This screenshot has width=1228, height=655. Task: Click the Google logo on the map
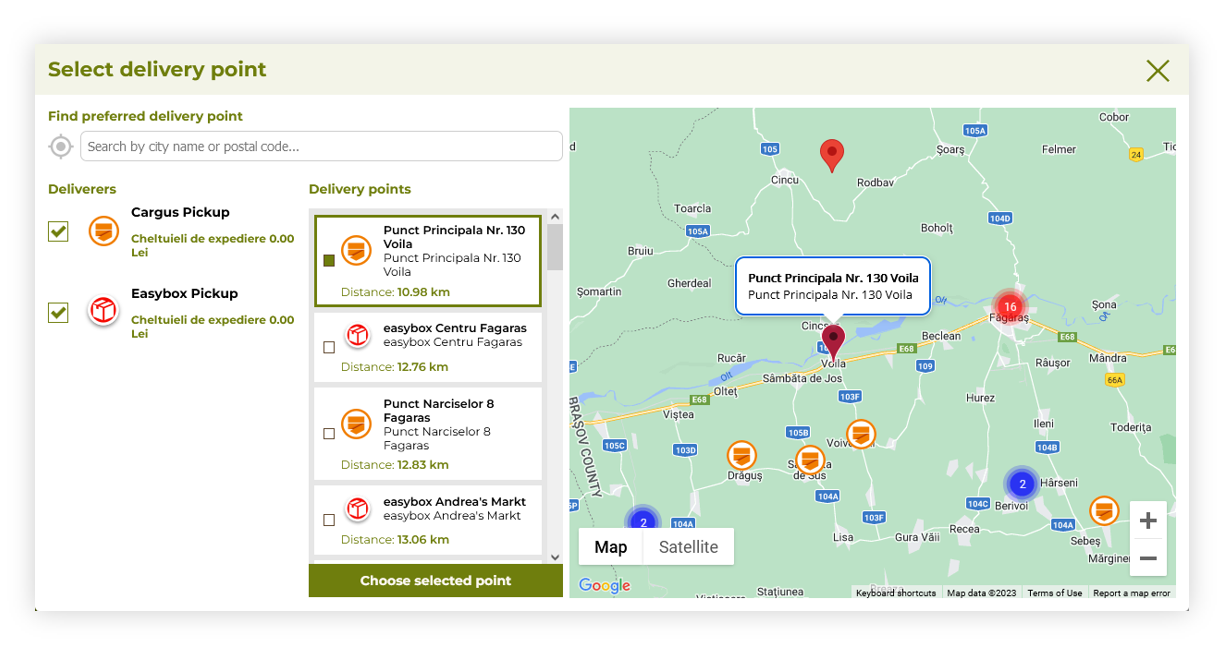(x=605, y=586)
